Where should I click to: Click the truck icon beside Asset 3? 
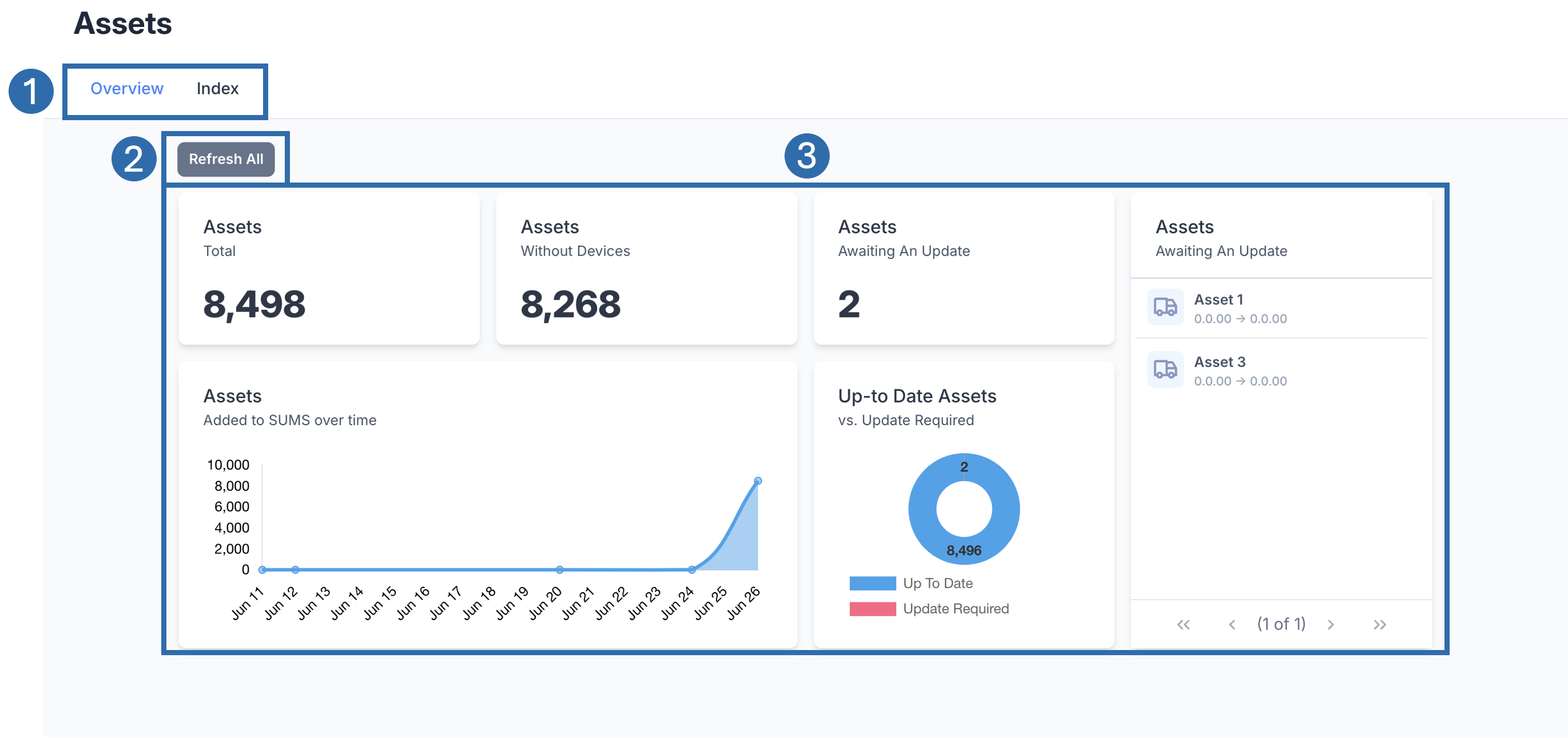coord(1165,370)
